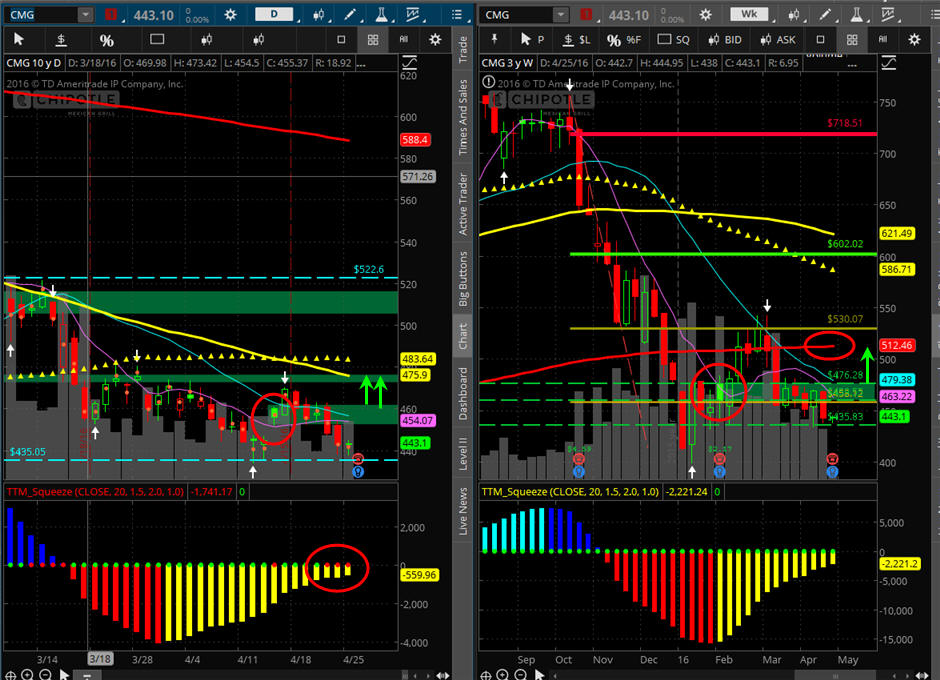Choose the rectangle SQ drawing tool
This screenshot has width=940, height=680.
[x=675, y=40]
